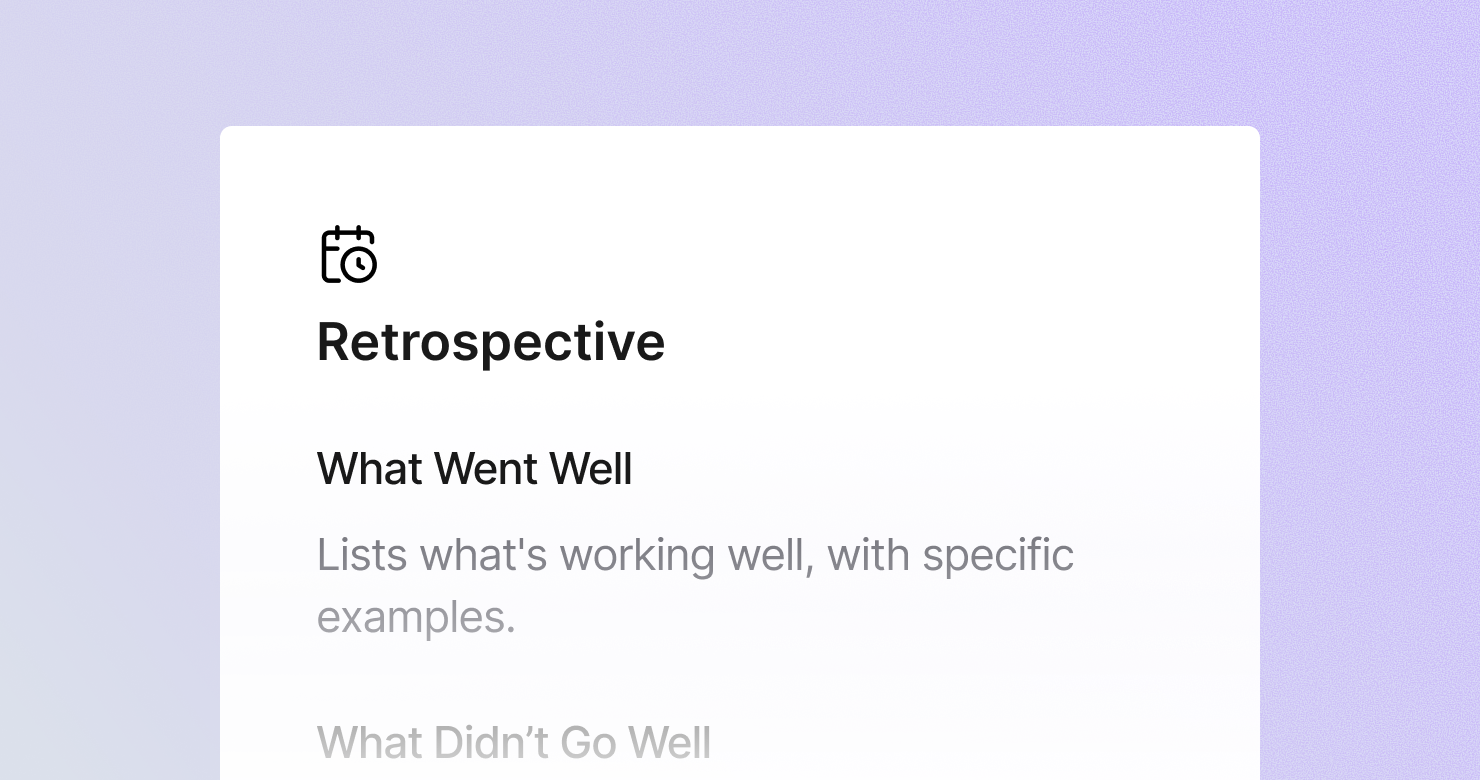Click the small clock face inside the icon
This screenshot has height=780, width=1480.
coord(358,265)
